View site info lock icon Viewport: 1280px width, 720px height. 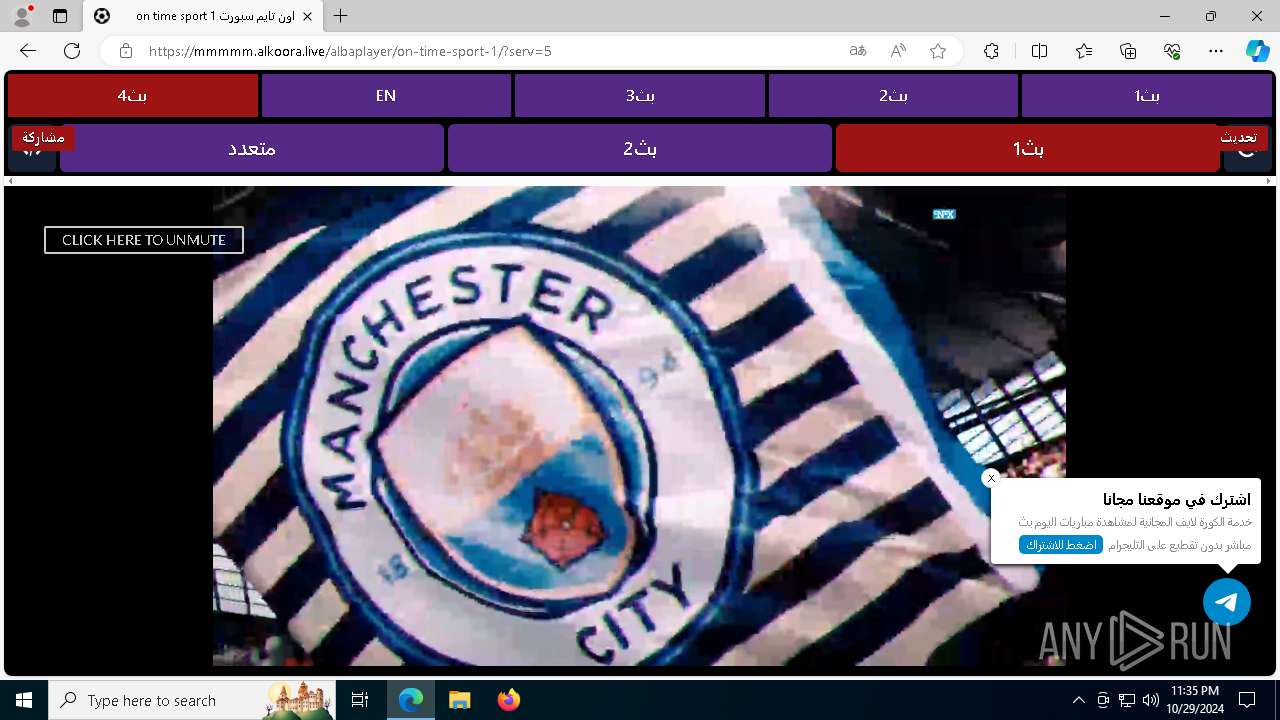coord(125,51)
